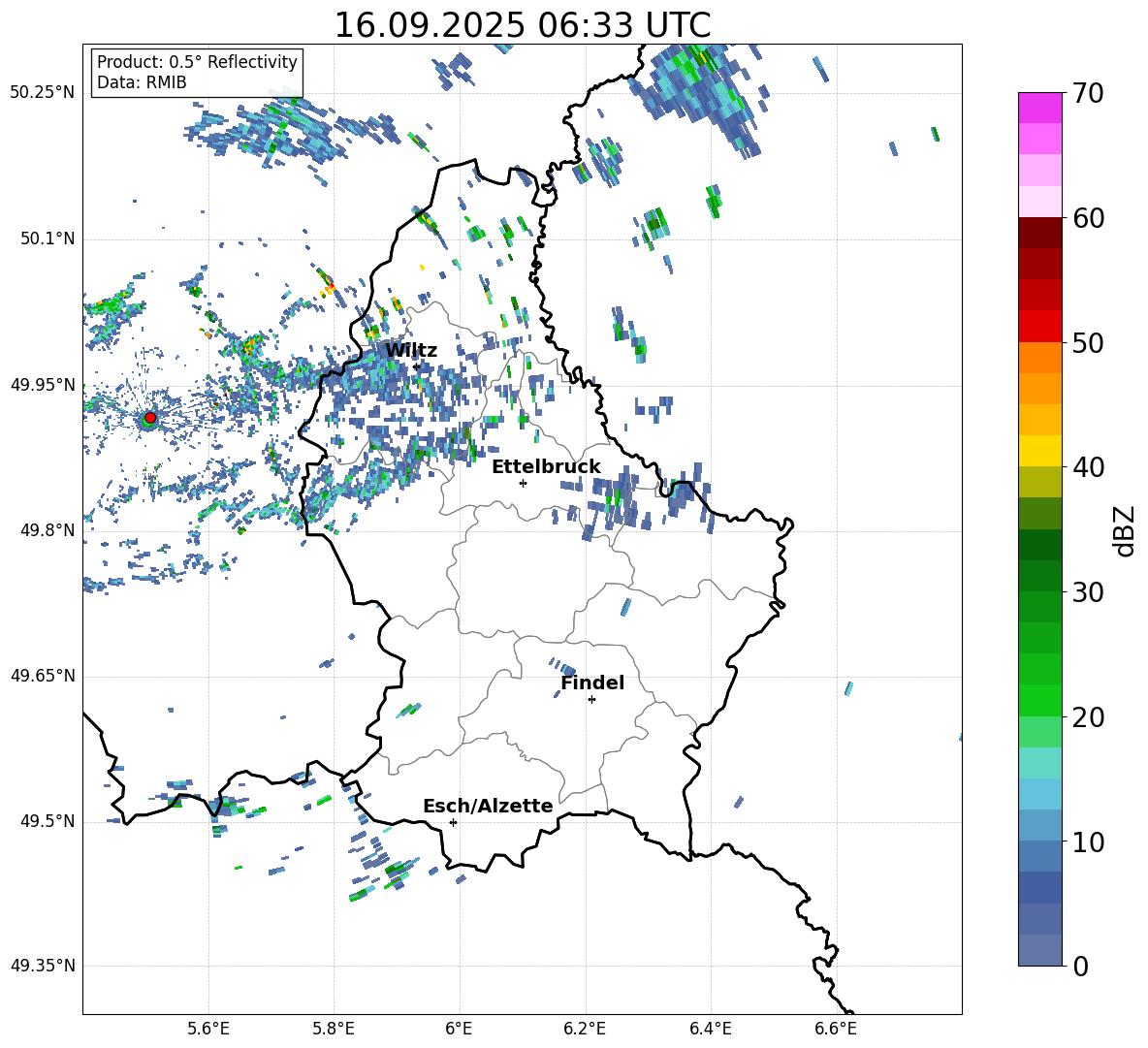Click the Ettelbruck station cross marker
1148x1048 pixels.
coord(523,483)
